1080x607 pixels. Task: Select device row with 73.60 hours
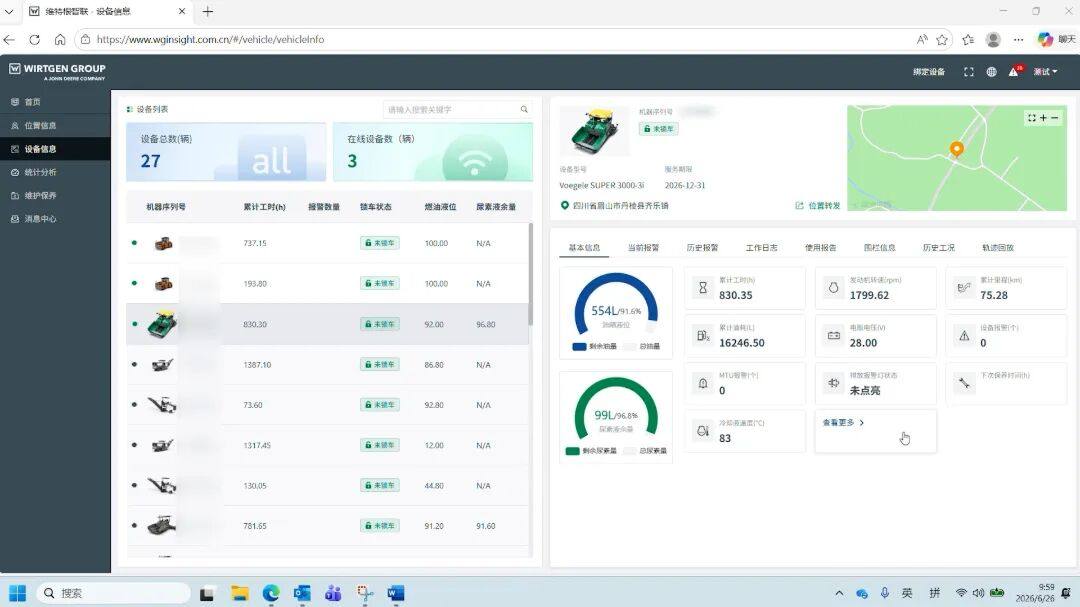click(328, 405)
